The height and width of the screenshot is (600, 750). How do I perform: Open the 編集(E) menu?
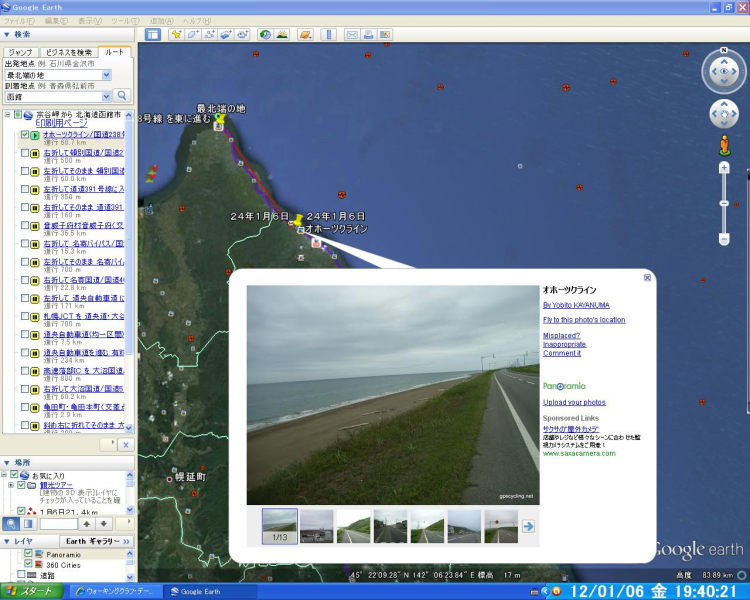pos(56,21)
